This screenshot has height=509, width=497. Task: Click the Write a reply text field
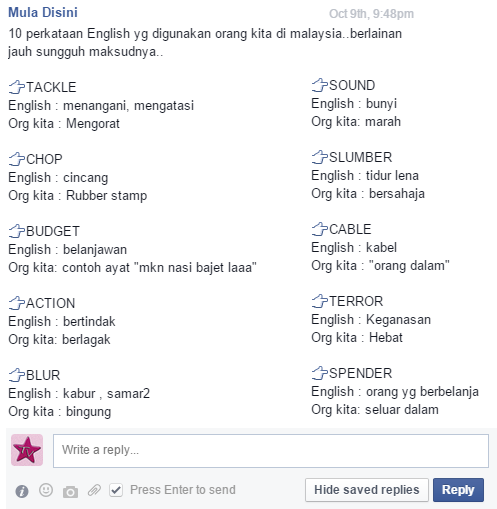(x=271, y=451)
